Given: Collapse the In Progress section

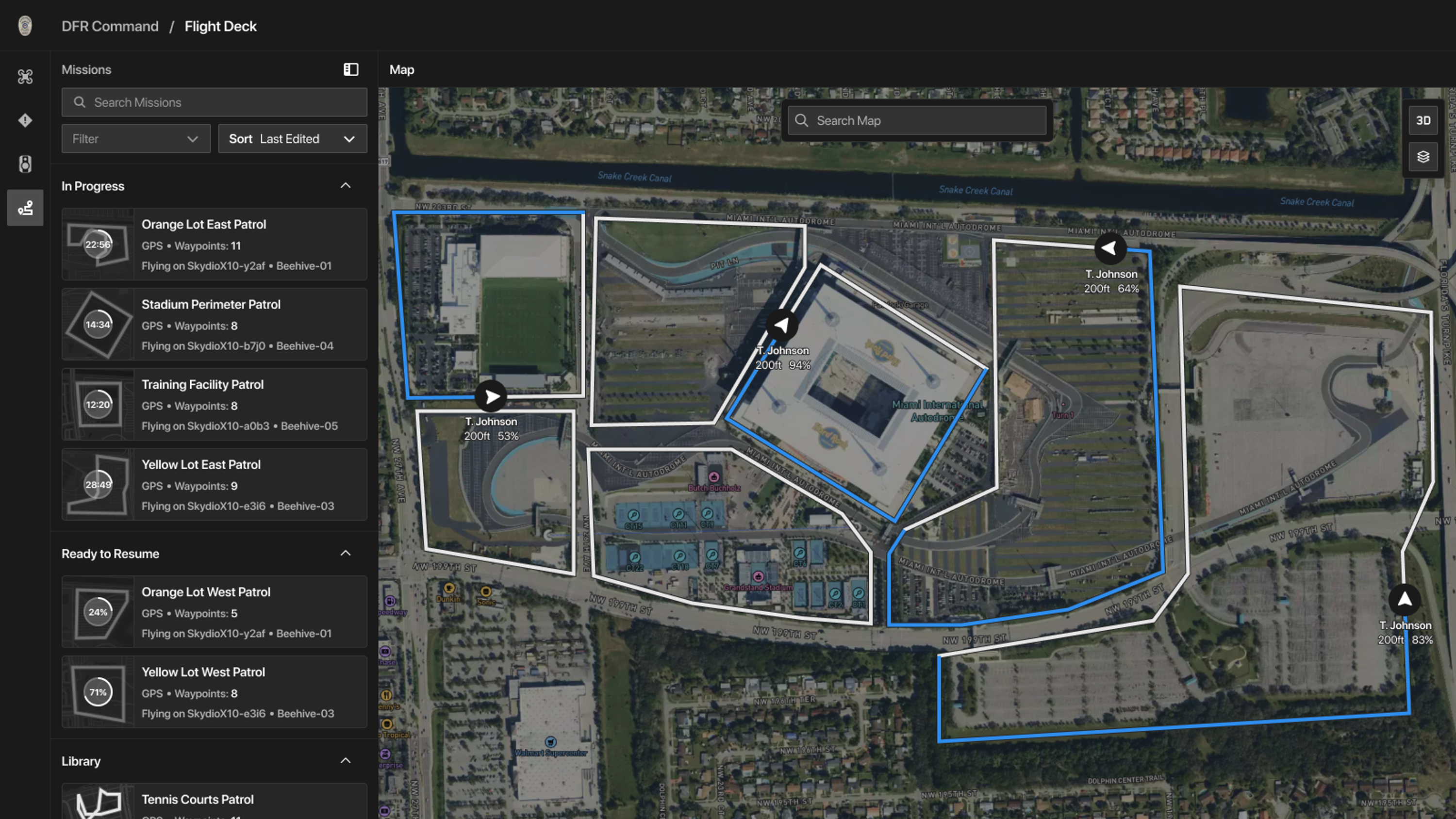Looking at the screenshot, I should tap(346, 185).
